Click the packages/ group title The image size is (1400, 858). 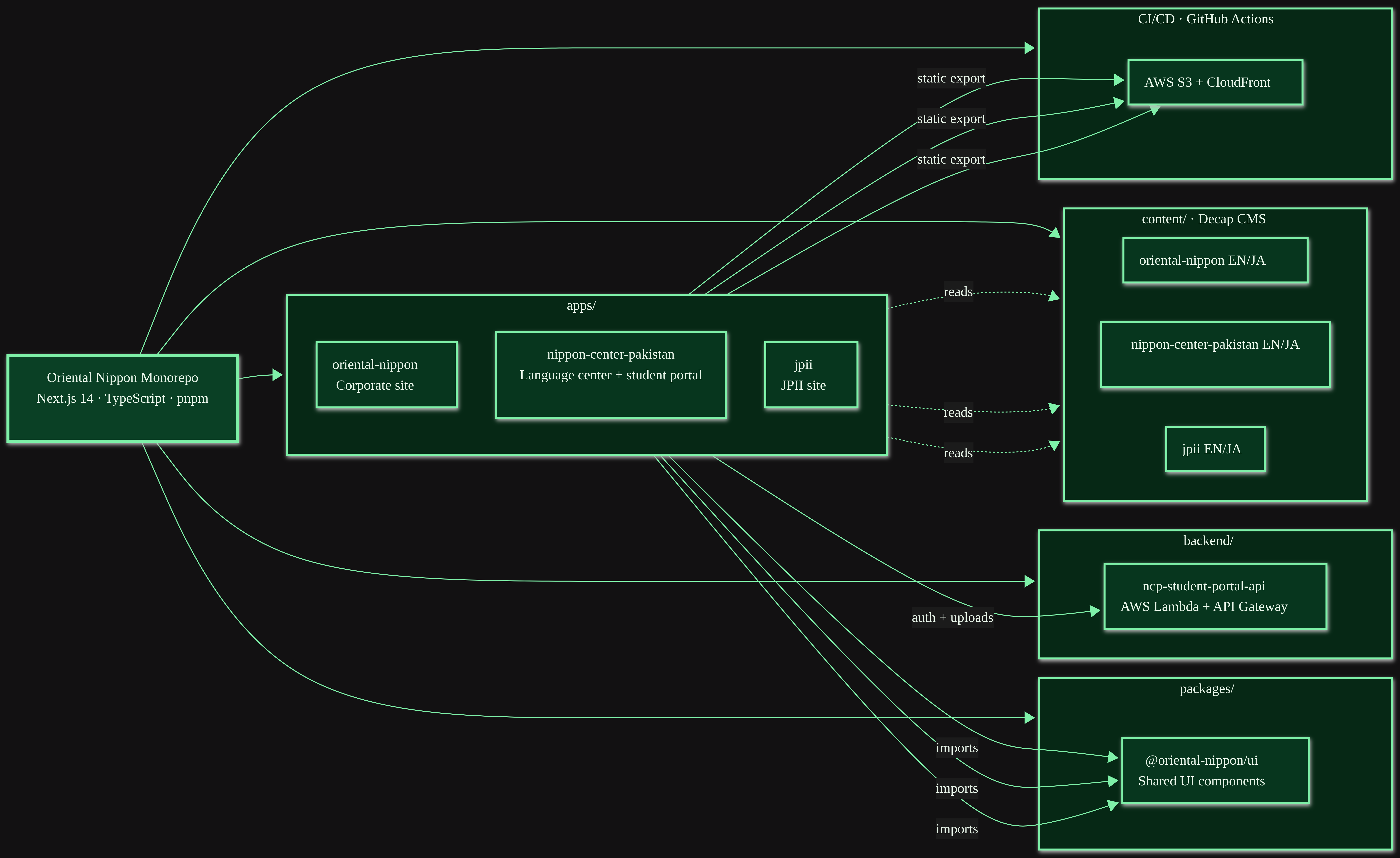point(1207,689)
